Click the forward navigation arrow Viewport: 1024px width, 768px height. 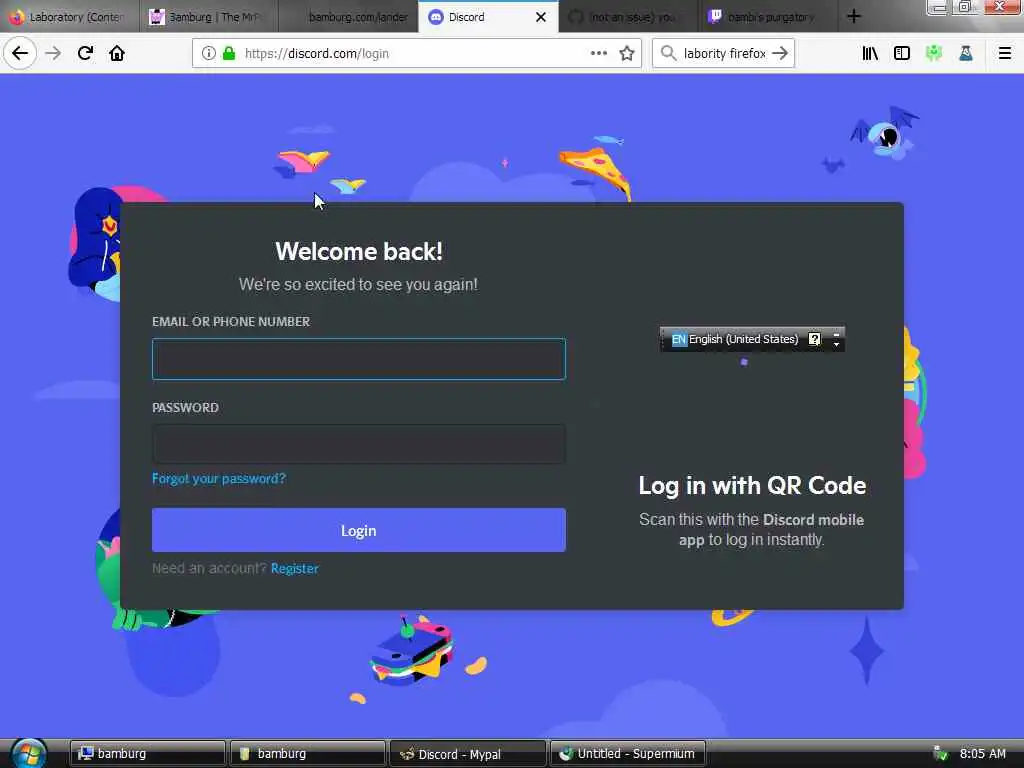(x=53, y=53)
